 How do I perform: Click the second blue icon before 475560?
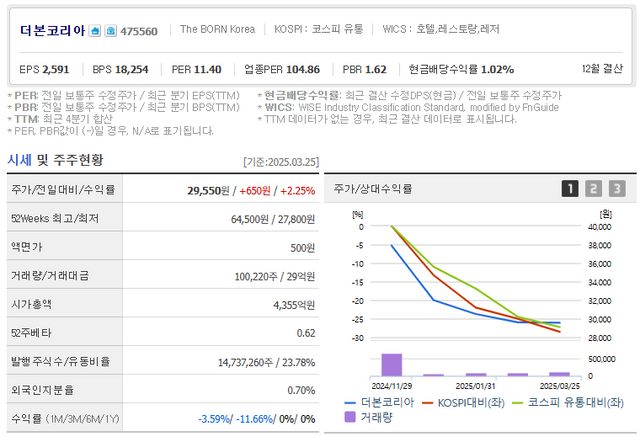click(109, 31)
